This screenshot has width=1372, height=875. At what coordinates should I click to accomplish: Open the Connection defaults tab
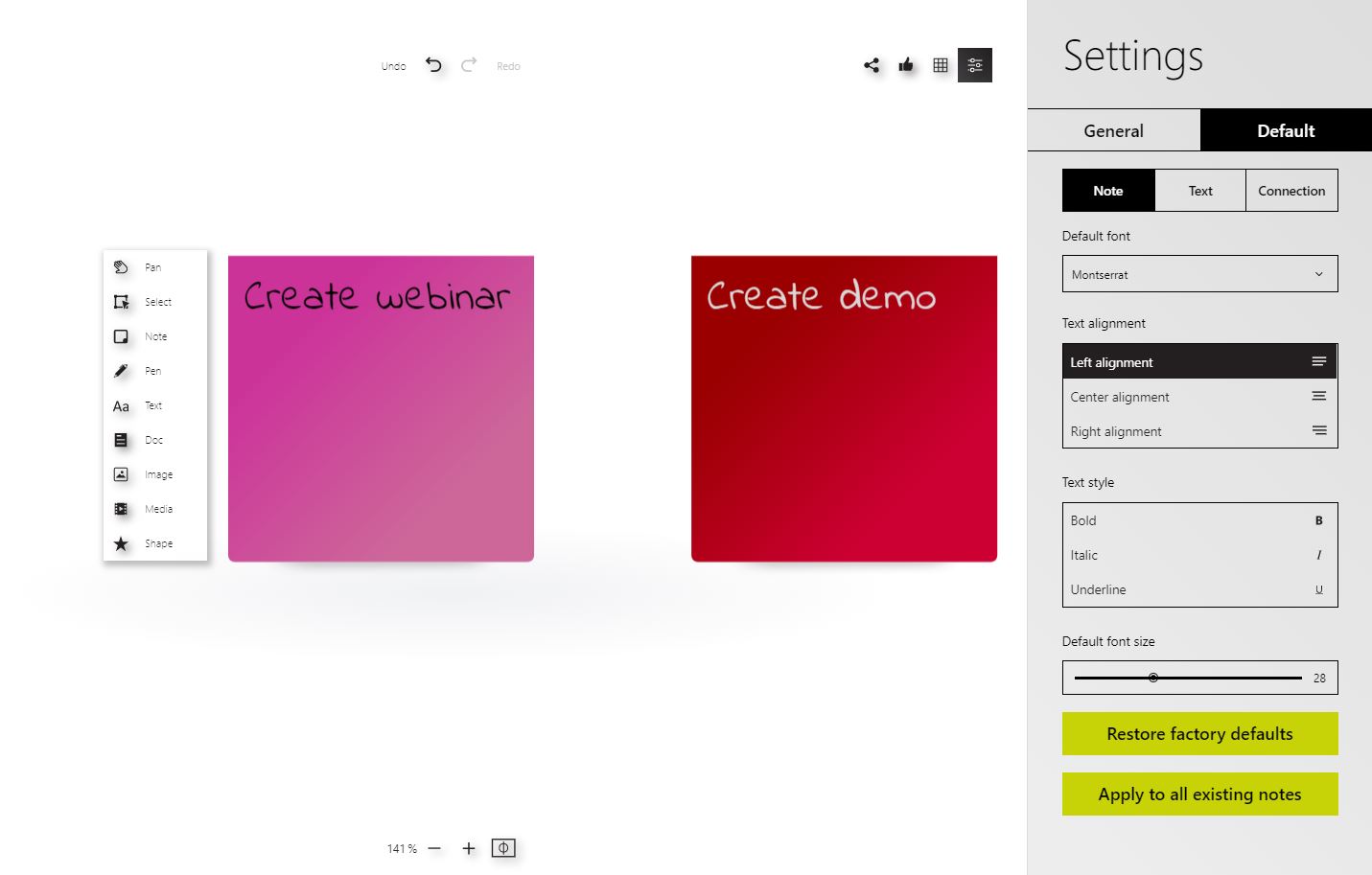tap(1291, 191)
